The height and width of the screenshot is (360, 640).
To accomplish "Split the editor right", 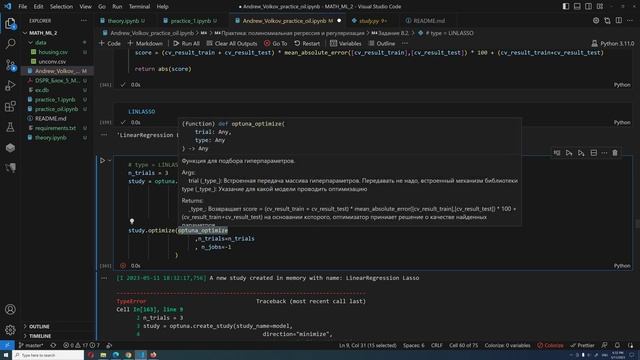I will click(x=619, y=20).
